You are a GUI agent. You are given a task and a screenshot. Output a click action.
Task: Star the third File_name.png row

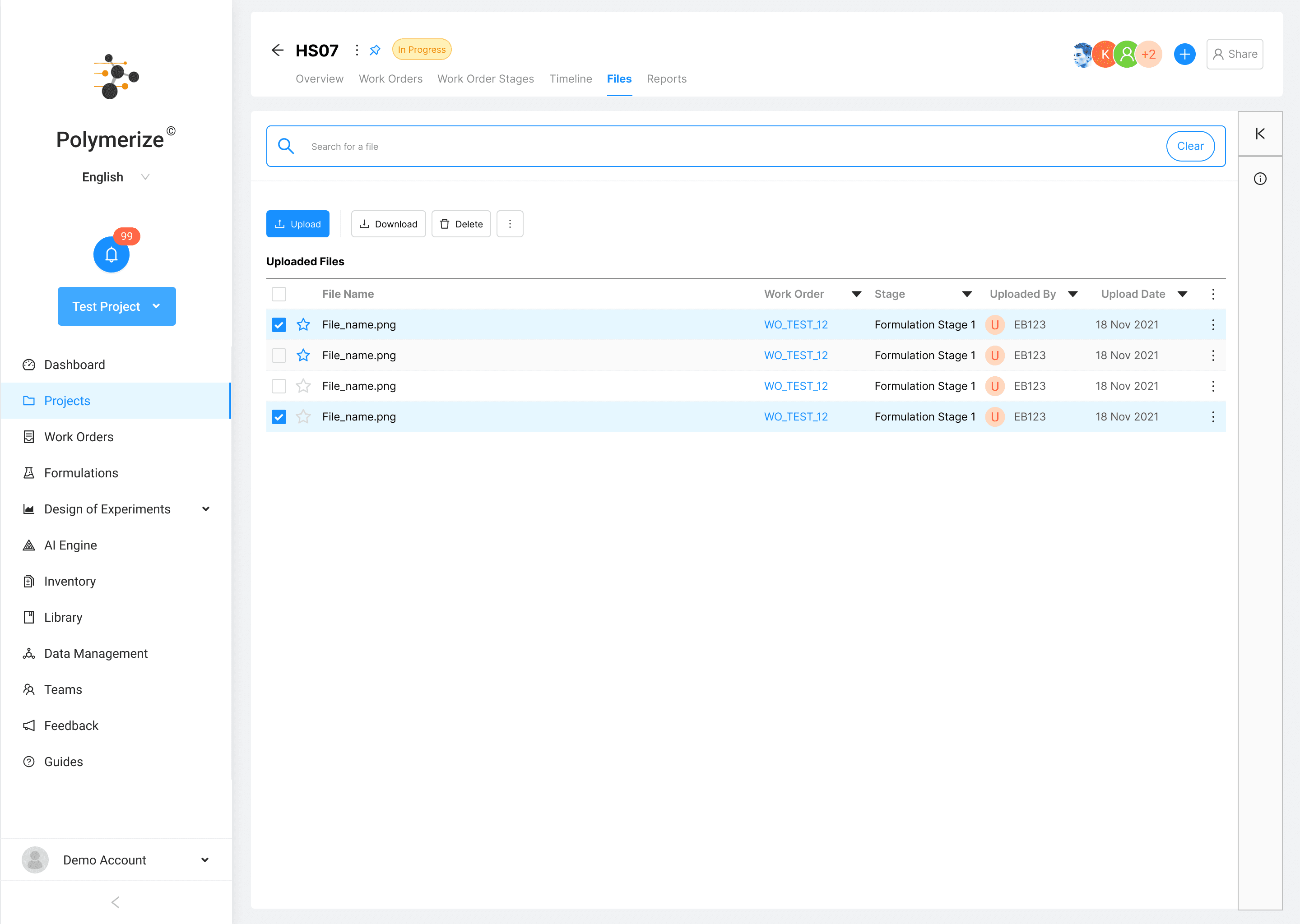tap(303, 386)
